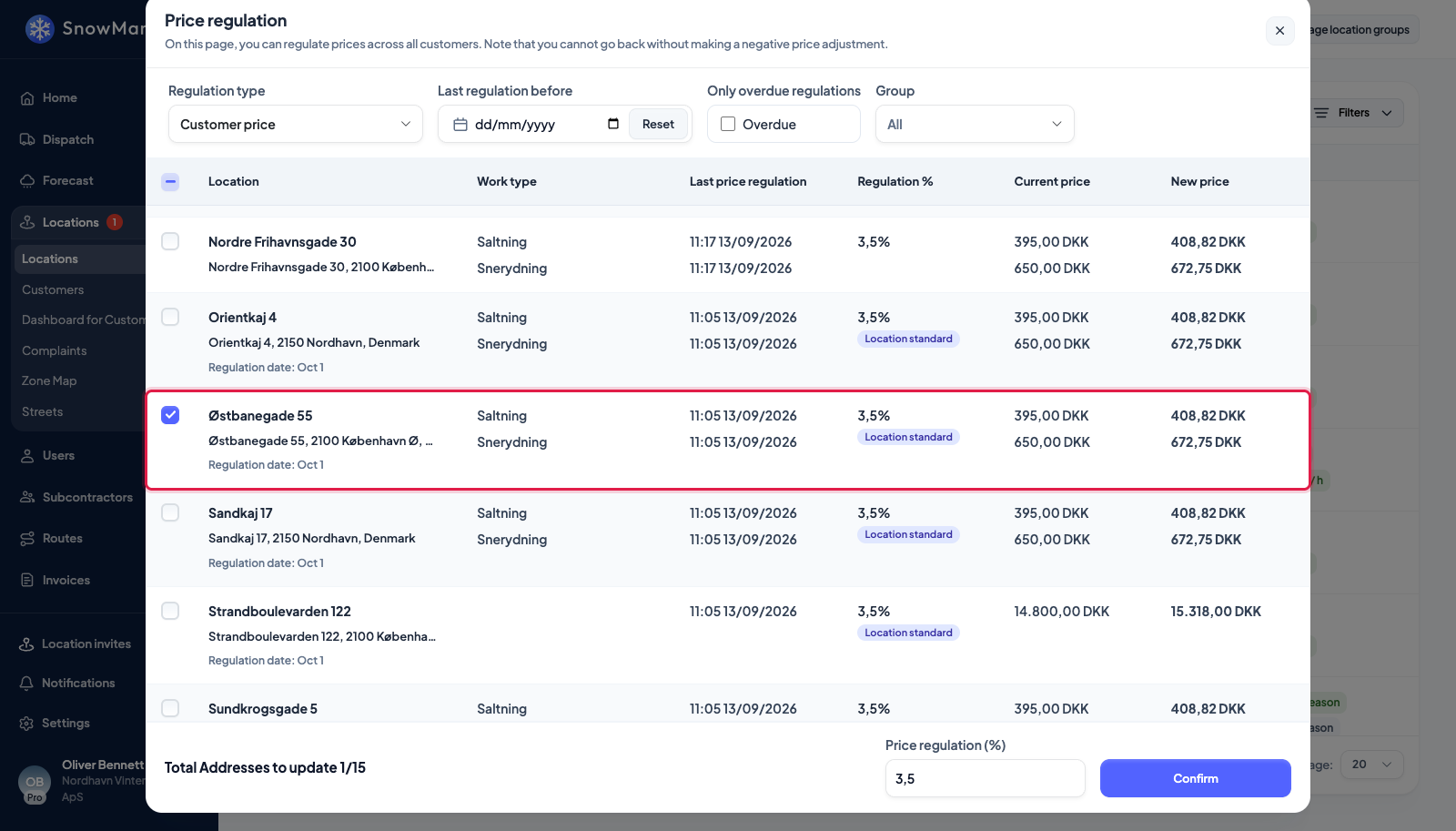This screenshot has width=1456, height=831.
Task: Select the Complaints submenu item
Action: click(x=55, y=350)
